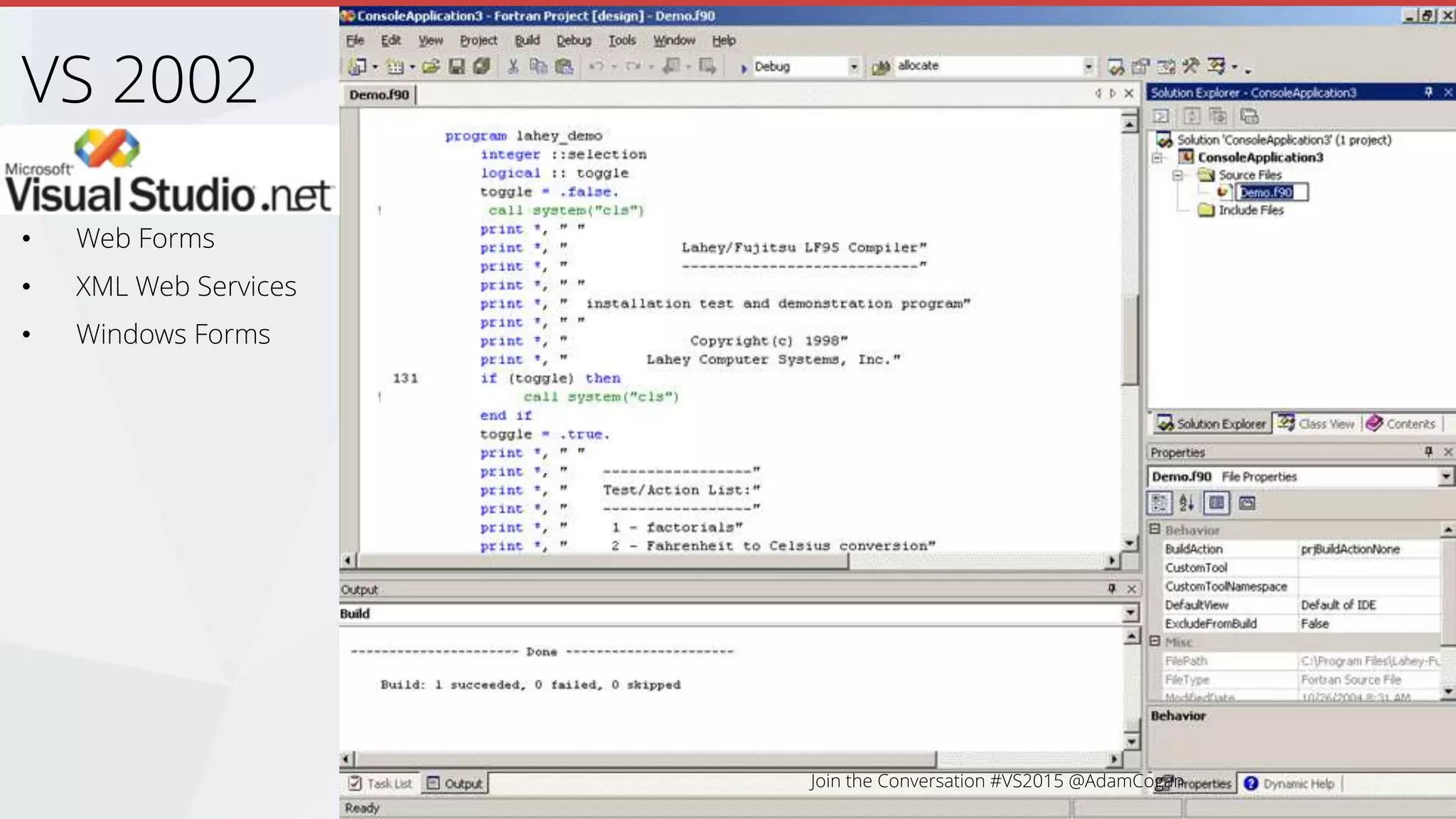
Task: Open the File menu
Action: (x=355, y=41)
